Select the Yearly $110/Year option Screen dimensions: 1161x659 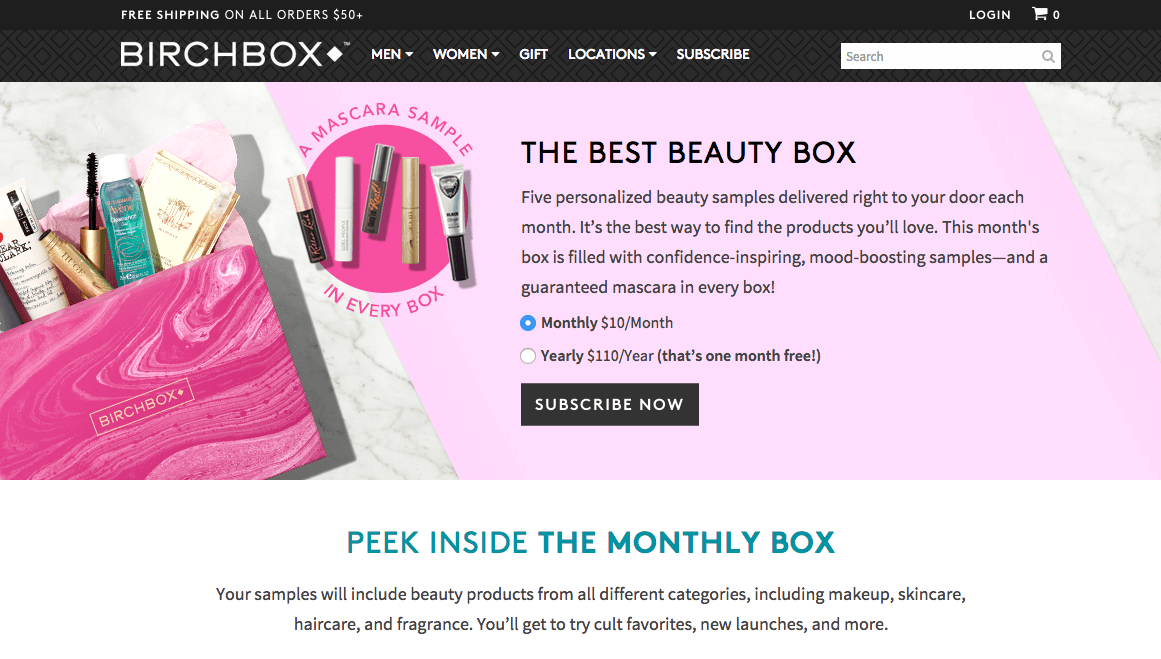point(528,356)
